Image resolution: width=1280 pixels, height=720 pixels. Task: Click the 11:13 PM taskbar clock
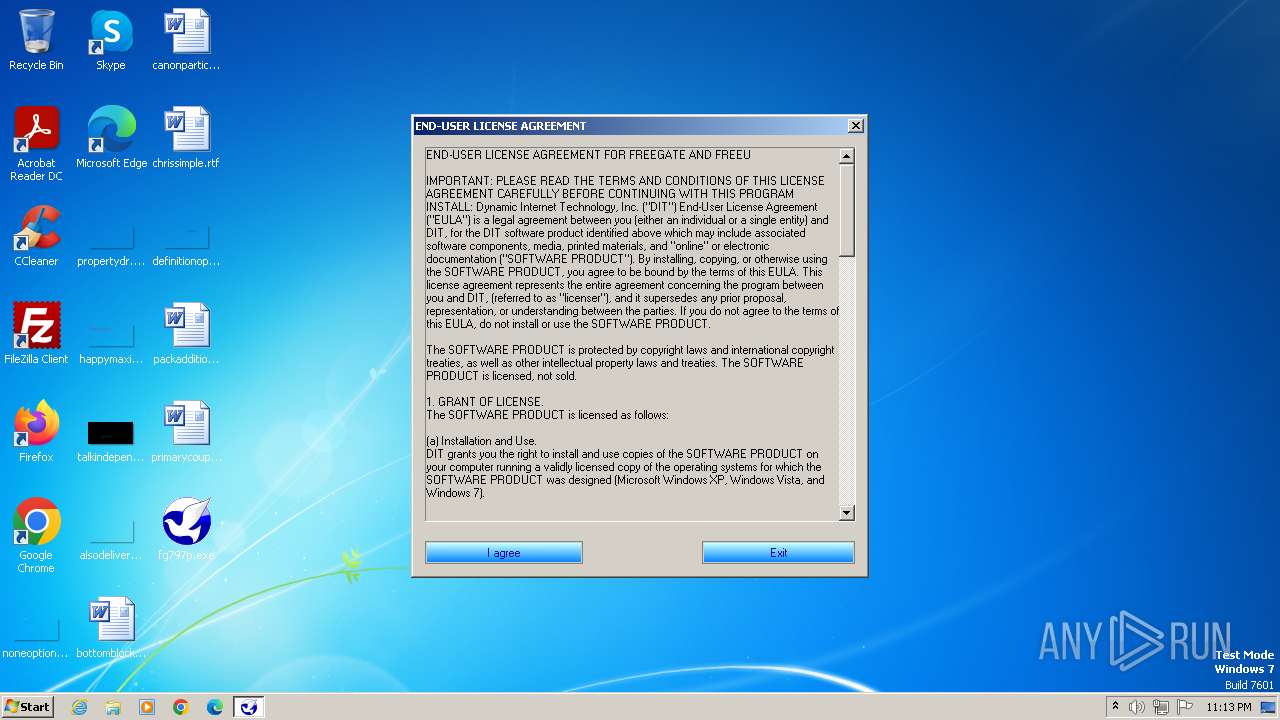tap(1229, 707)
